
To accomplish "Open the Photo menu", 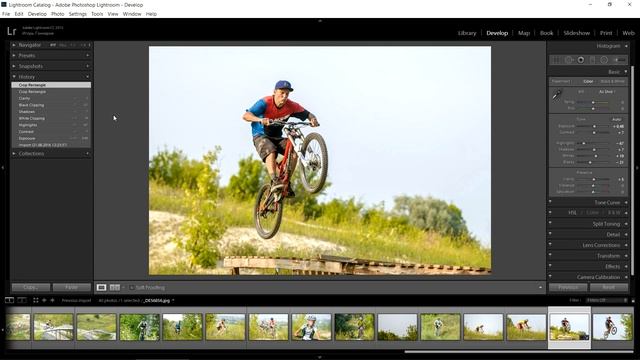I will (58, 14).
